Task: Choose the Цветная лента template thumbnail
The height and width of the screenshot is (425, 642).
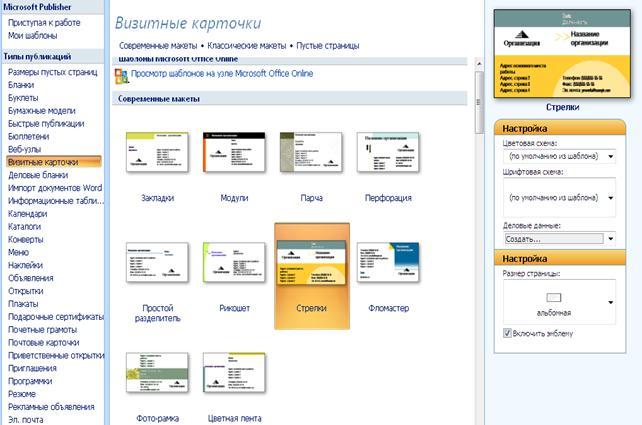Action: (234, 373)
